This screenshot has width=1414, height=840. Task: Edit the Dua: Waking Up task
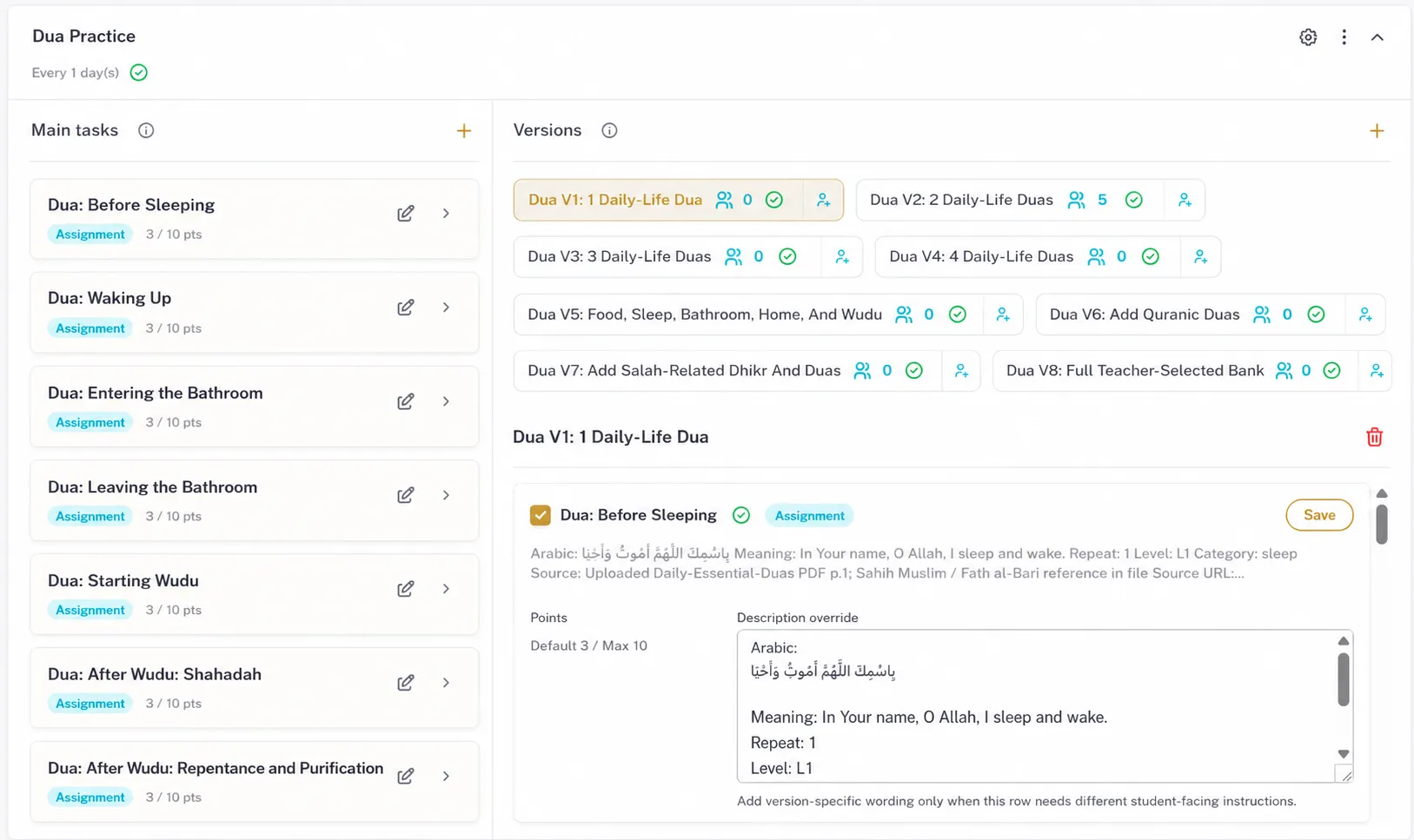pyautogui.click(x=406, y=307)
